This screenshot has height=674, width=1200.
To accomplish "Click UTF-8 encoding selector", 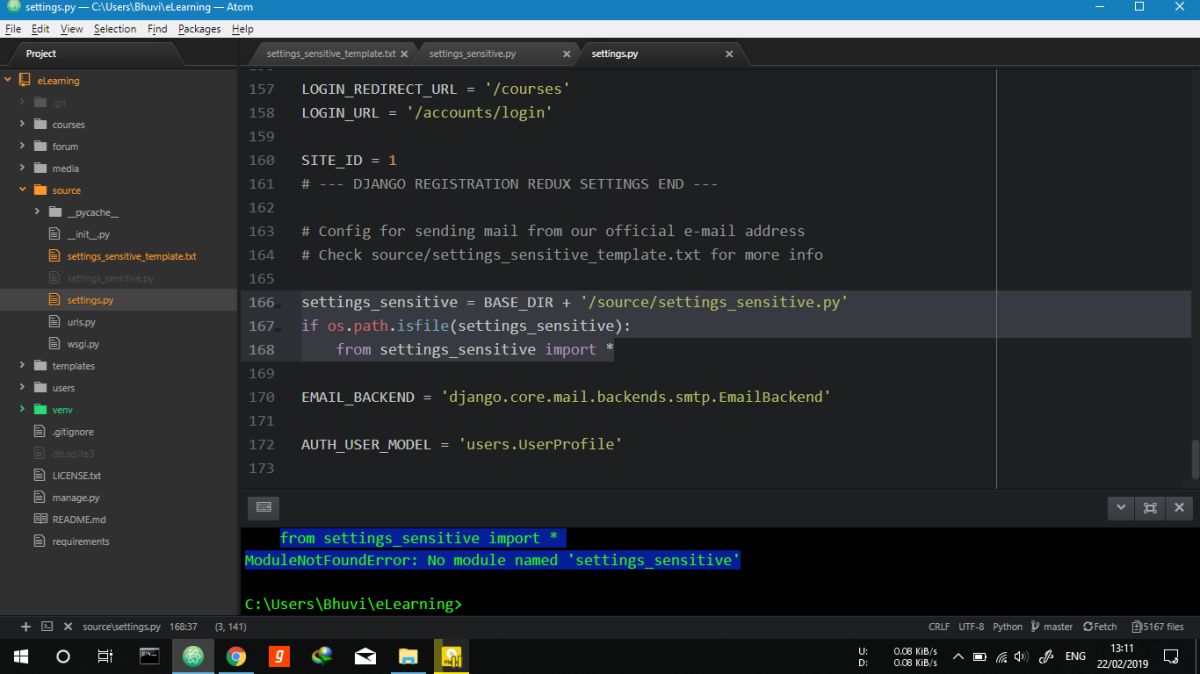I will (971, 627).
